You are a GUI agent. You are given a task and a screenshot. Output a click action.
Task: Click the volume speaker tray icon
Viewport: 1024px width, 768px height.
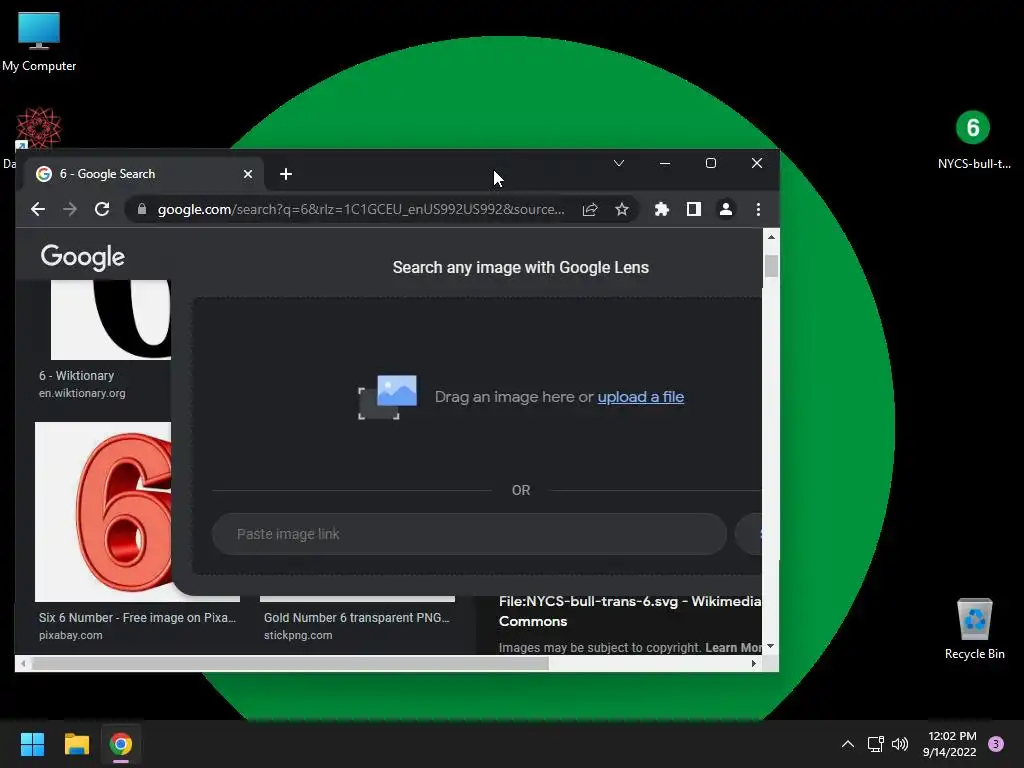point(900,744)
